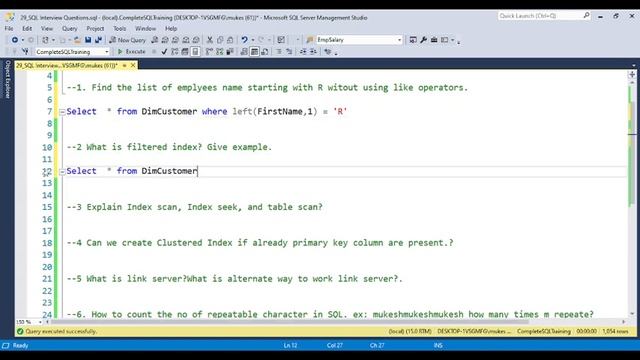Click the split-window handle above the scrollbar
Image resolution: width=640 pixels, height=360 pixels.
(632, 75)
